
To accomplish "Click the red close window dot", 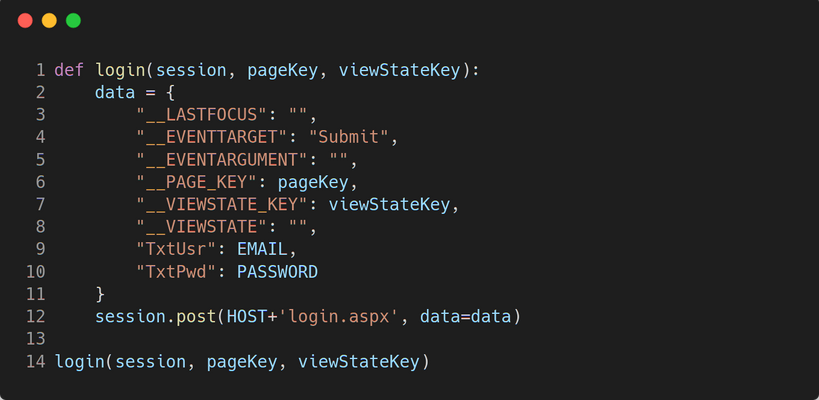I will [x=25, y=21].
